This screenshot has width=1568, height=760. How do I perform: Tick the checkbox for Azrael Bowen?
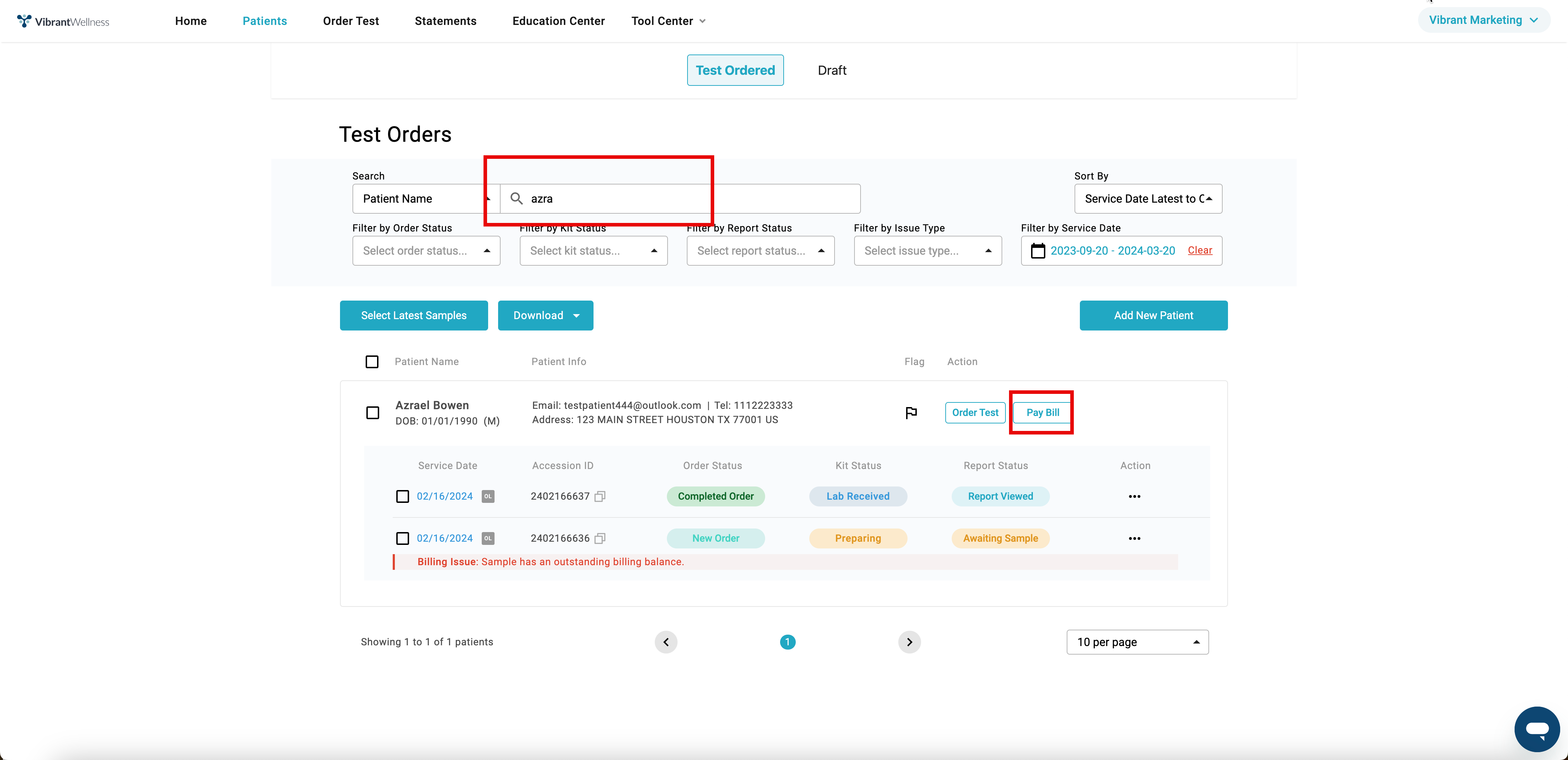[372, 413]
